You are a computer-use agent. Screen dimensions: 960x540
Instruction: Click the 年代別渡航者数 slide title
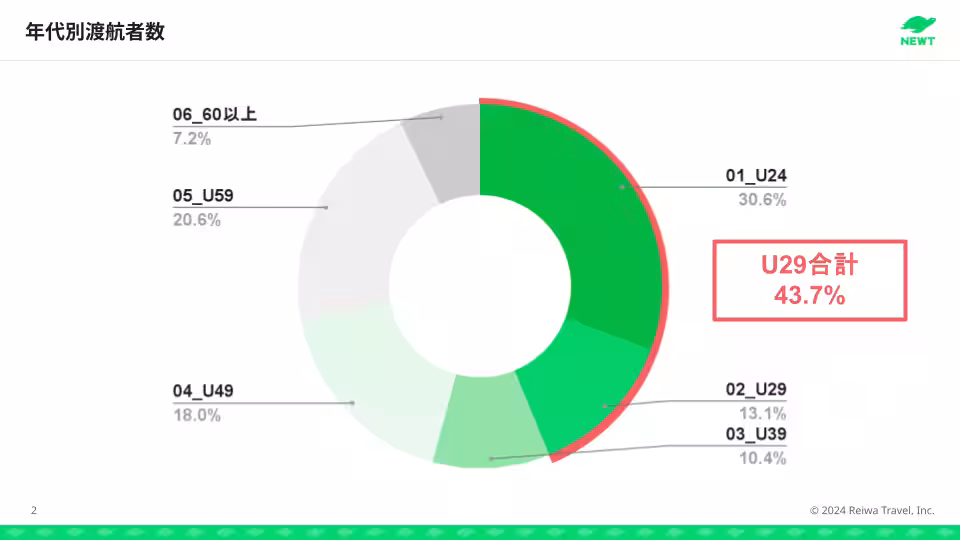tap(95, 32)
